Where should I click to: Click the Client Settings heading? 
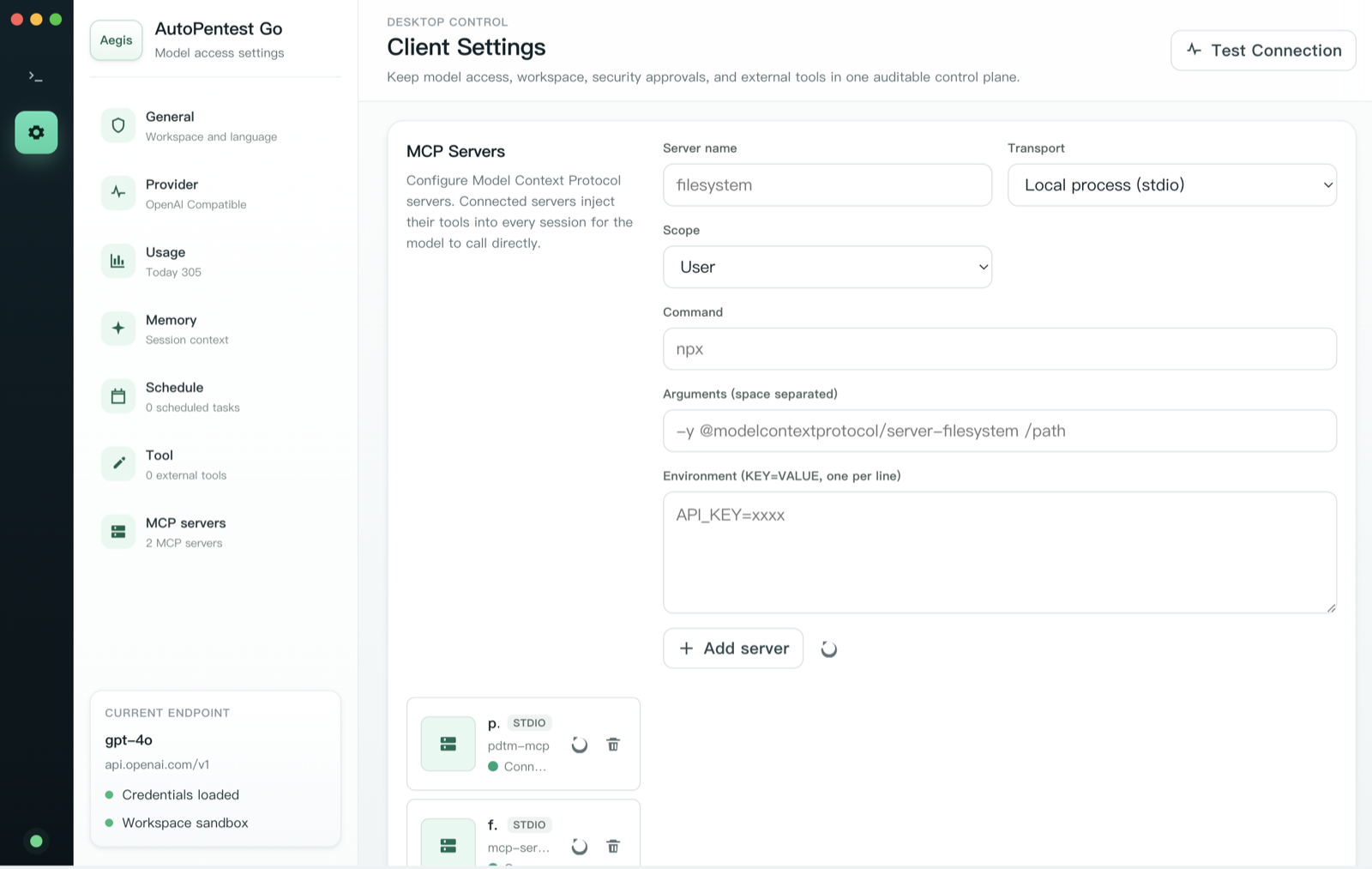(466, 47)
